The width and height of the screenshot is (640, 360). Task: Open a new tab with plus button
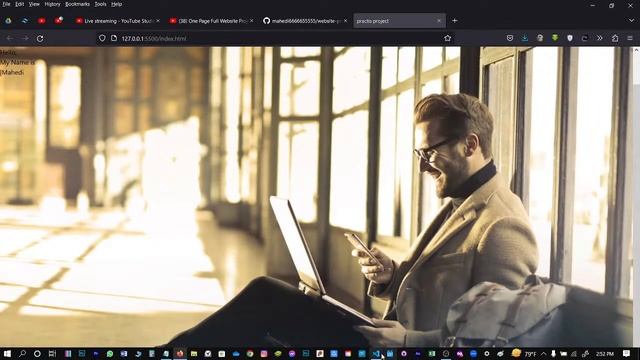click(x=455, y=21)
